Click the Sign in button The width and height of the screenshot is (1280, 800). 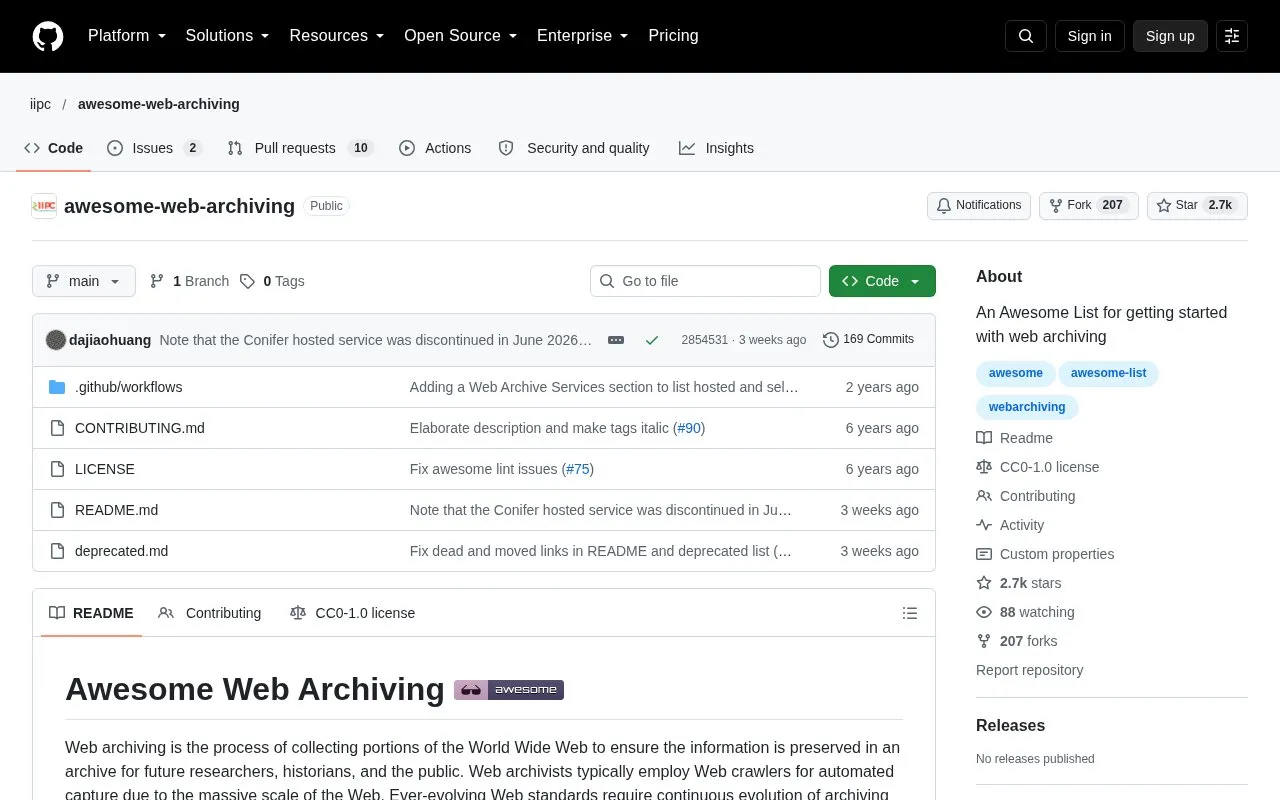(x=1089, y=36)
